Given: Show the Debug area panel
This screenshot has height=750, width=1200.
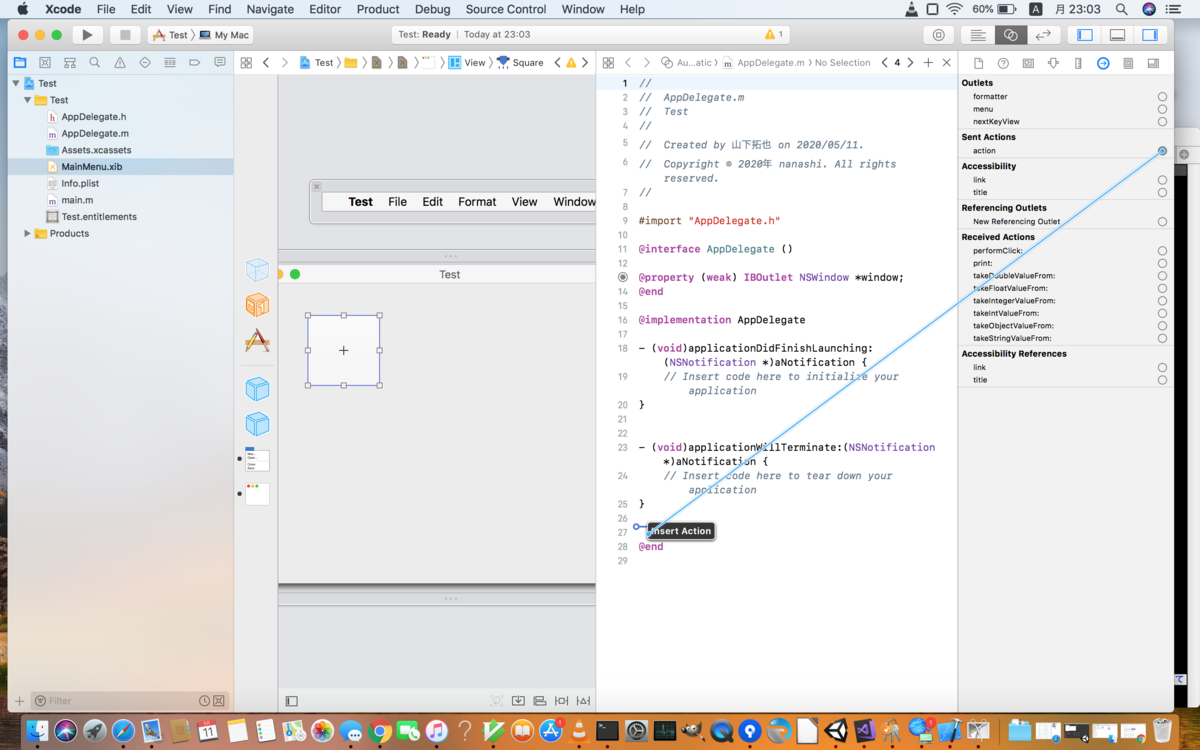Looking at the screenshot, I should (x=1118, y=35).
